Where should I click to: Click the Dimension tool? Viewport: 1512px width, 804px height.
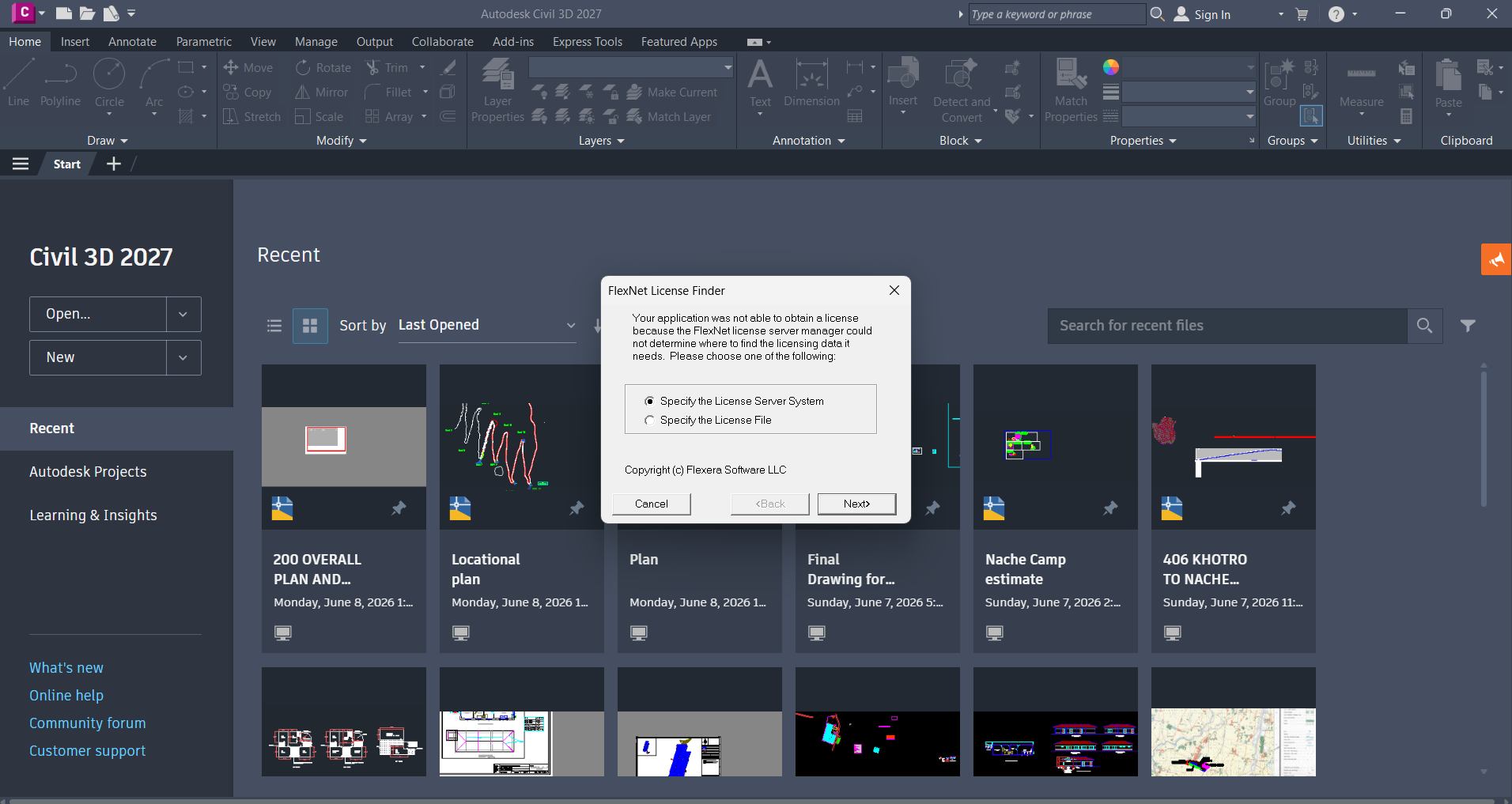pyautogui.click(x=811, y=83)
